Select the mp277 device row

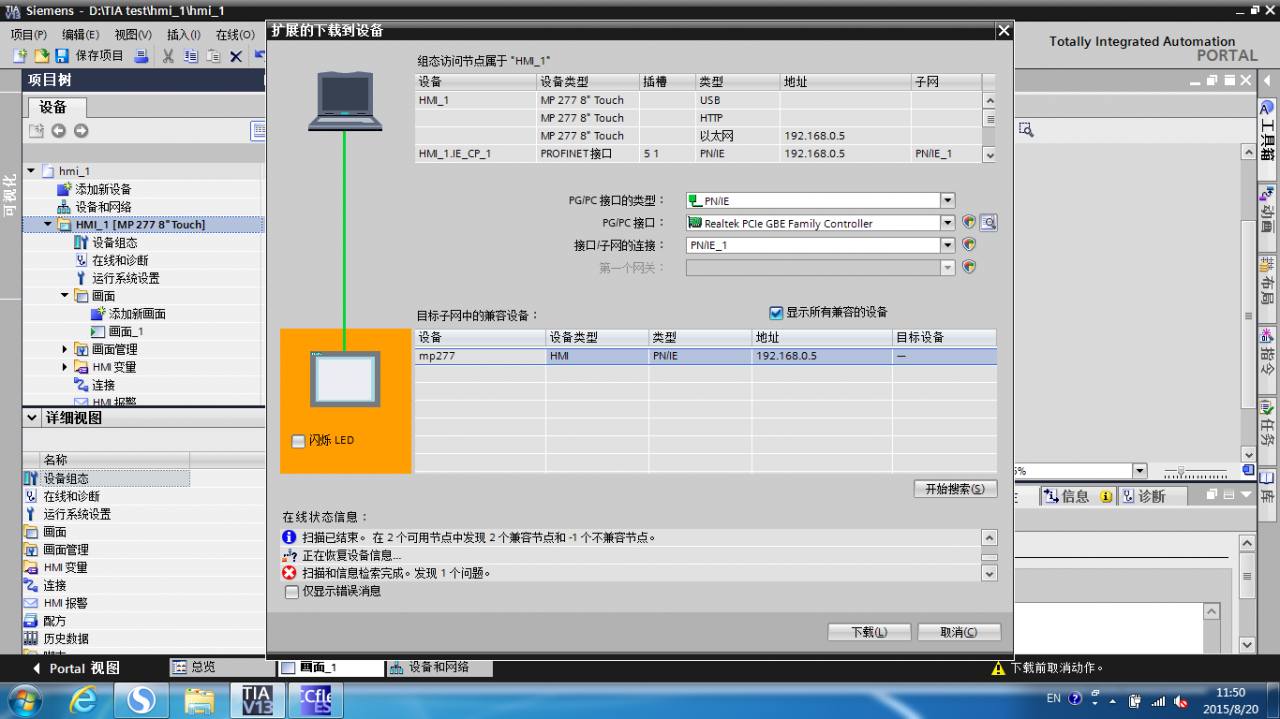705,356
